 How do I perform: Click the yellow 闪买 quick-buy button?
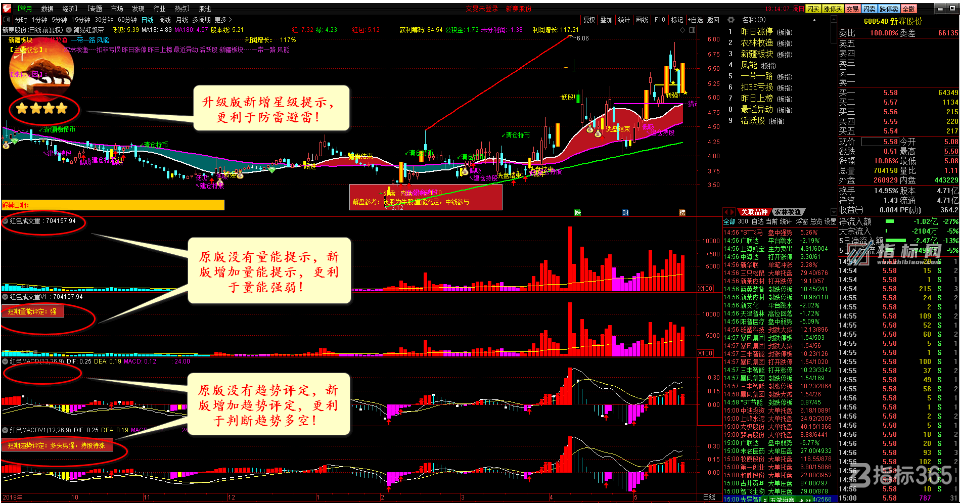pyautogui.click(x=813, y=9)
